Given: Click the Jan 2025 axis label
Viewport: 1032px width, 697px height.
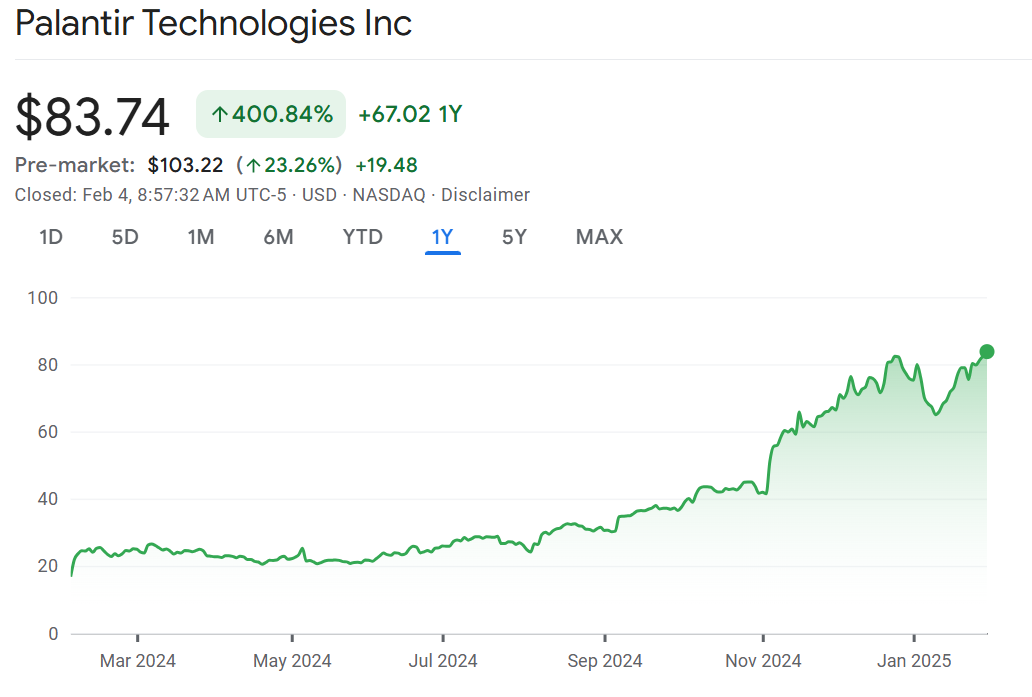Looking at the screenshot, I should [x=914, y=661].
